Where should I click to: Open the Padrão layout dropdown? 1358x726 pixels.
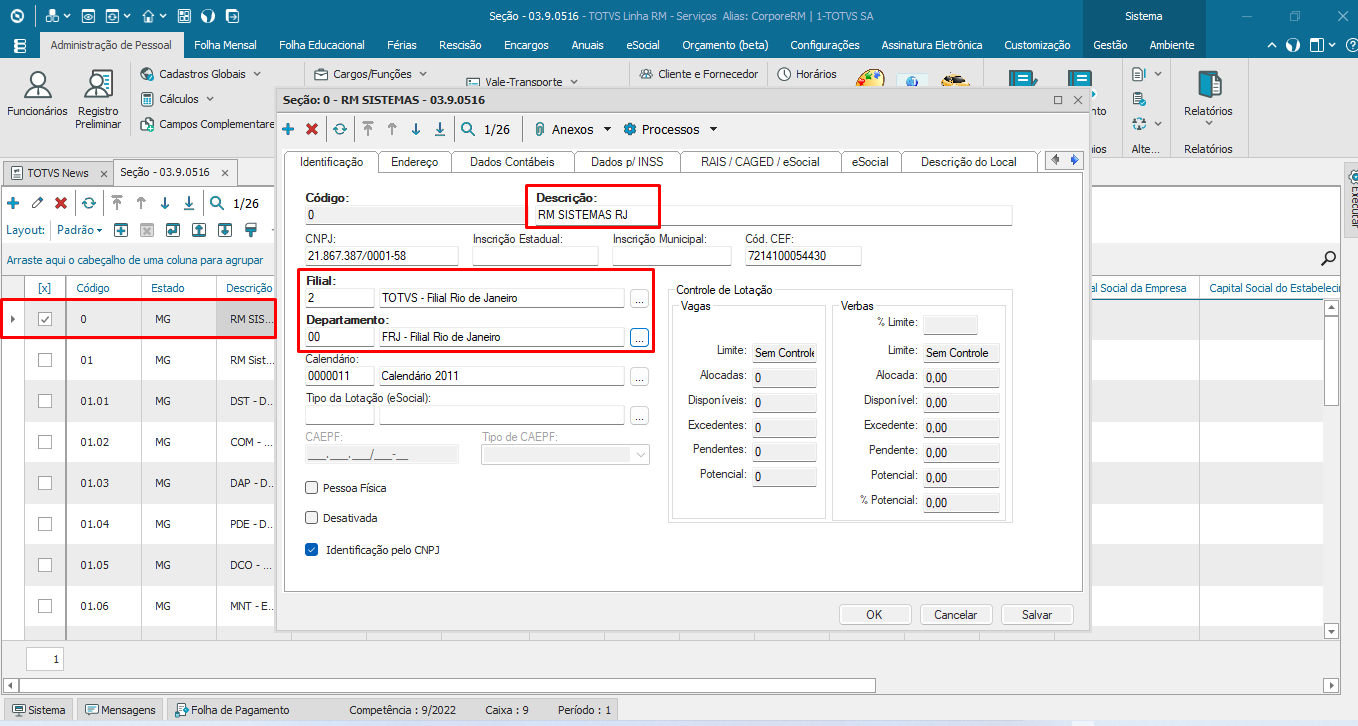(x=79, y=230)
